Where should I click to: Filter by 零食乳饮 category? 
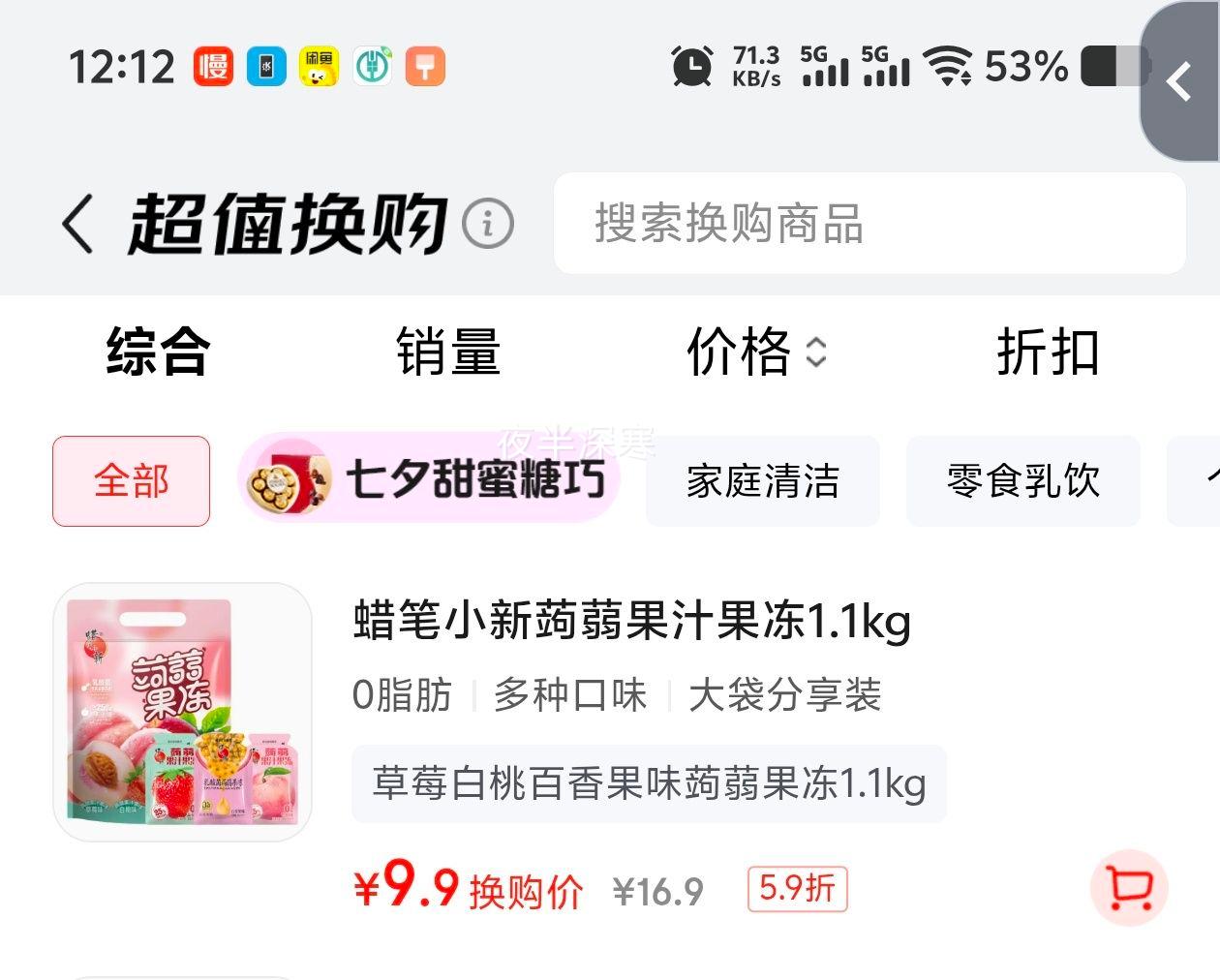[1023, 481]
